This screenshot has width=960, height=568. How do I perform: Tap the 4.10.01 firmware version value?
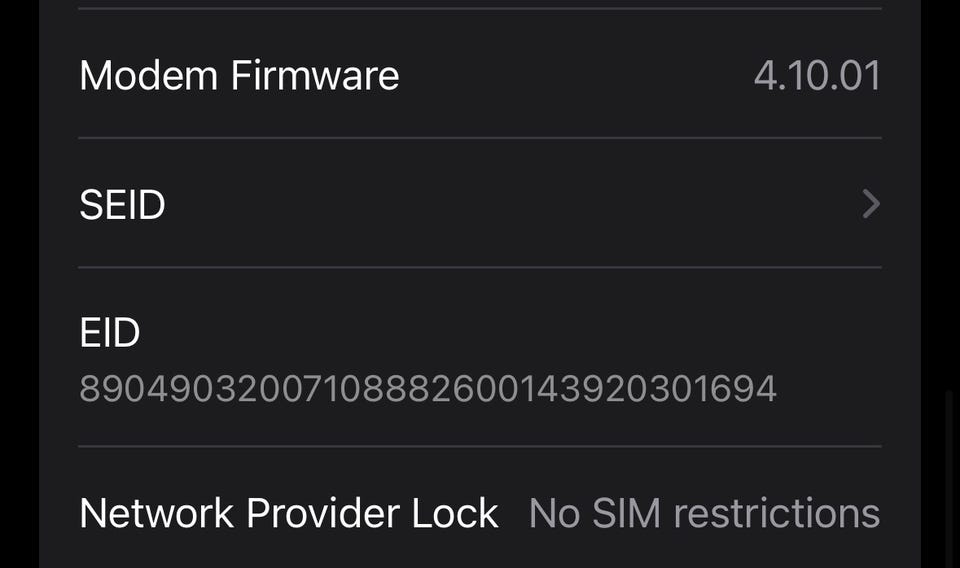pyautogui.click(x=816, y=76)
